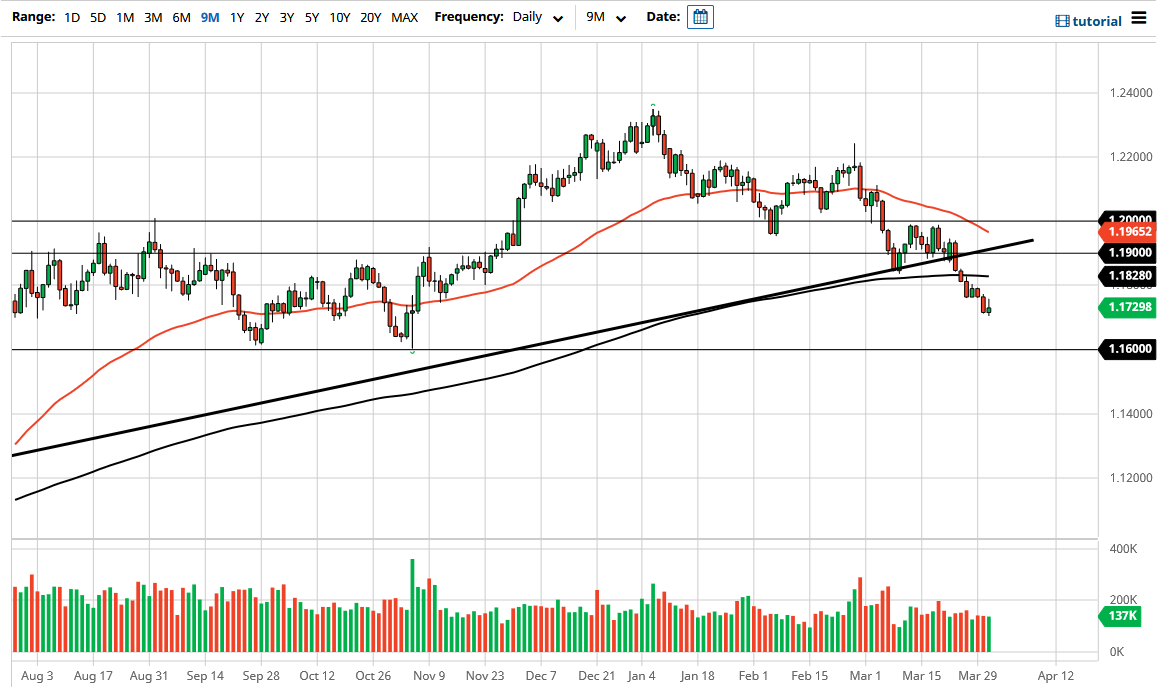Screen dimensions: 1162x700
Task: Select the MAX range option
Action: (x=405, y=17)
